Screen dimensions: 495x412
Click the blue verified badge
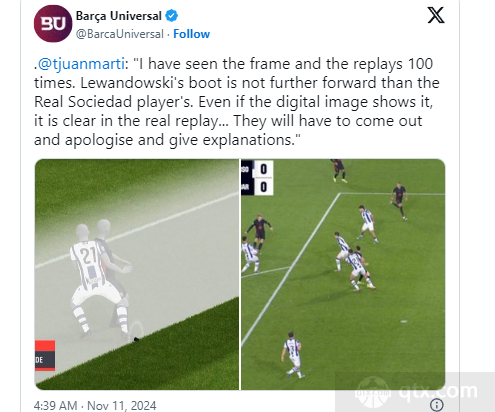point(172,16)
